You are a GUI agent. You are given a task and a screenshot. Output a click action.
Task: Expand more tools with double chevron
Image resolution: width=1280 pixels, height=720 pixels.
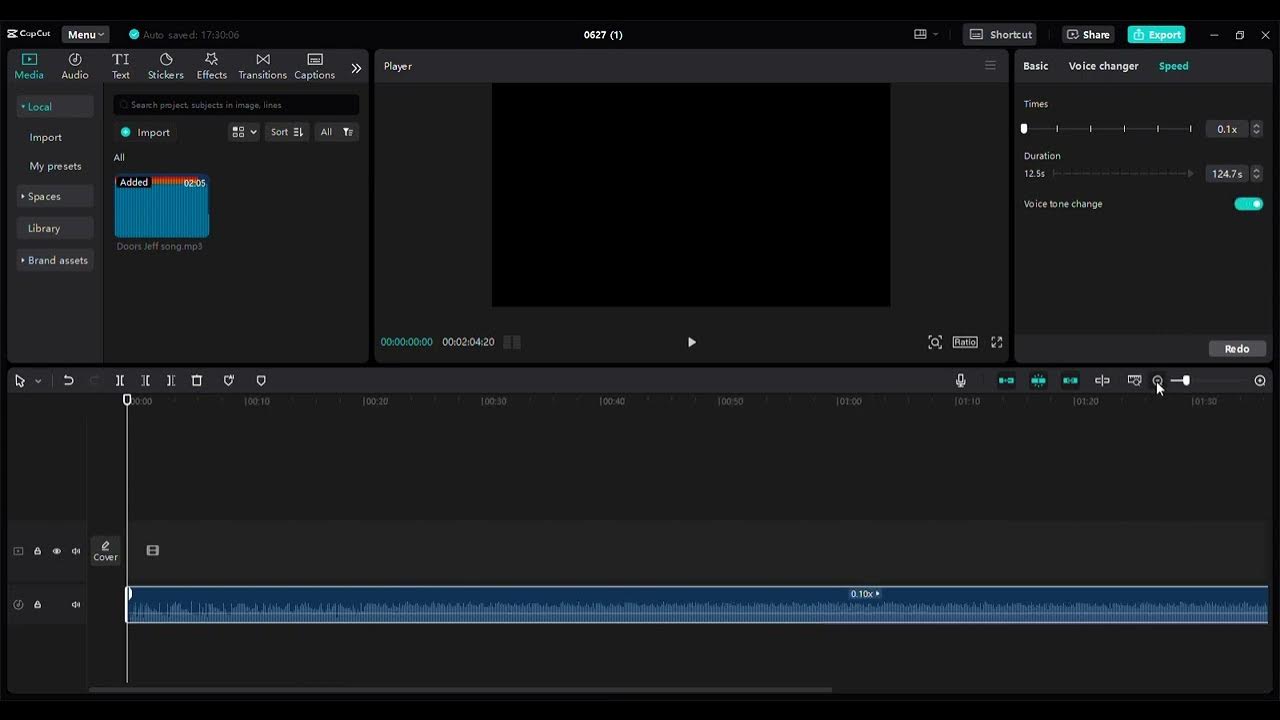pos(356,68)
